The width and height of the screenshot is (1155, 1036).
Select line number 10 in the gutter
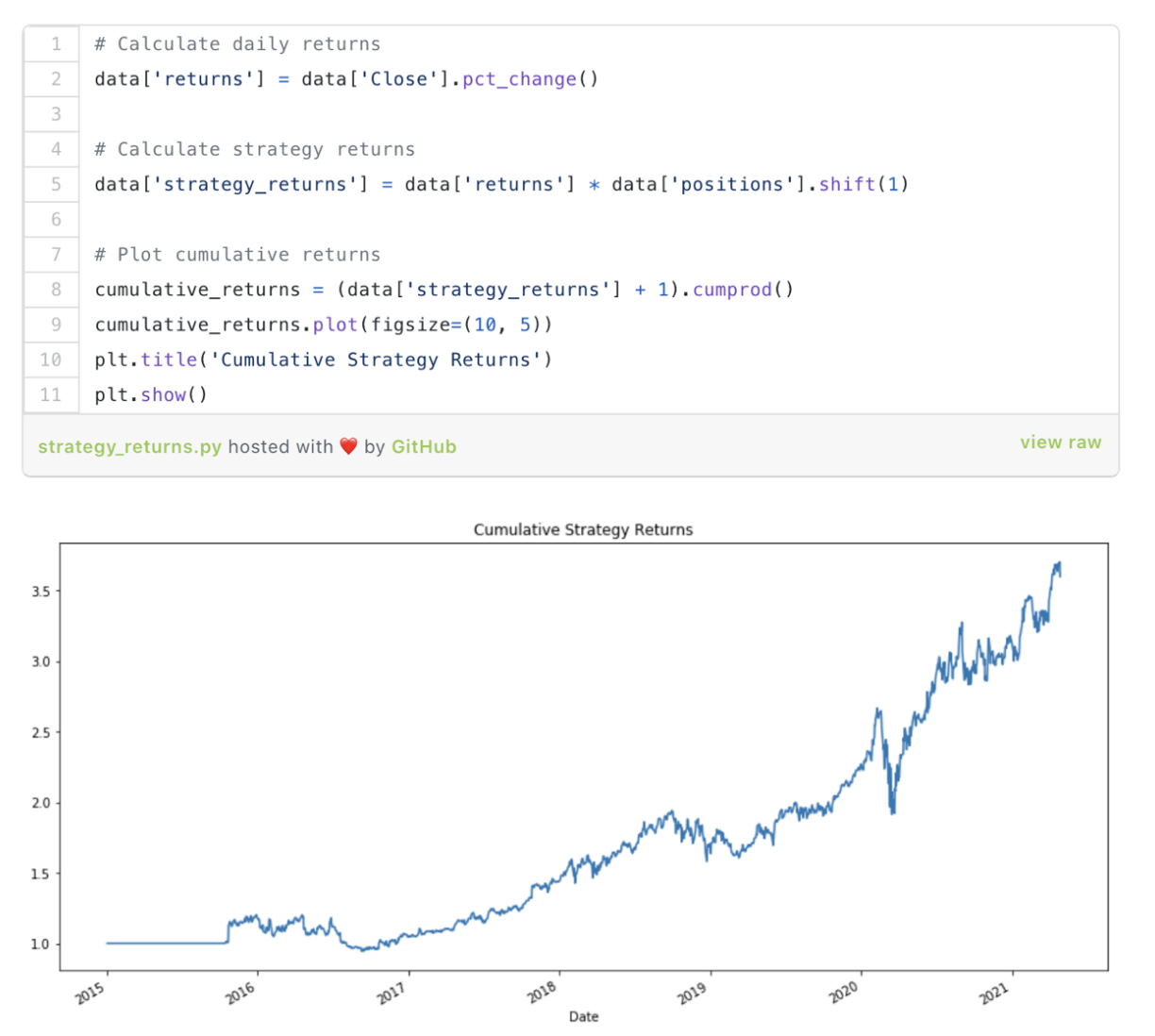click(51, 359)
